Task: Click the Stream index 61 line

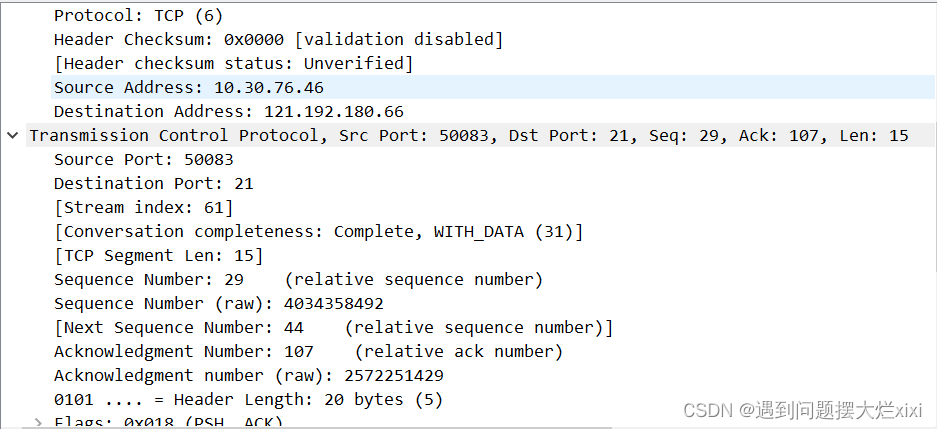Action: coord(143,207)
